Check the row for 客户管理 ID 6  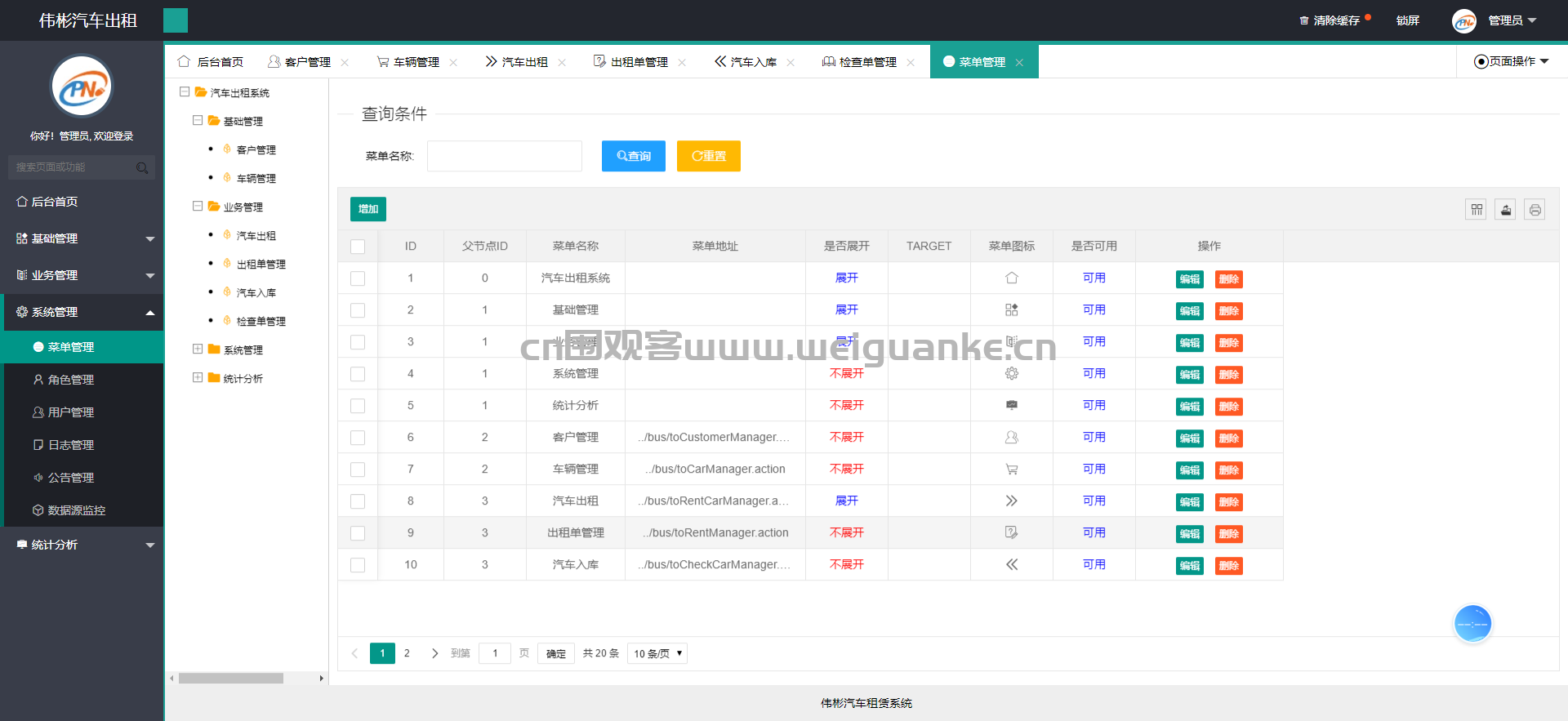358,438
